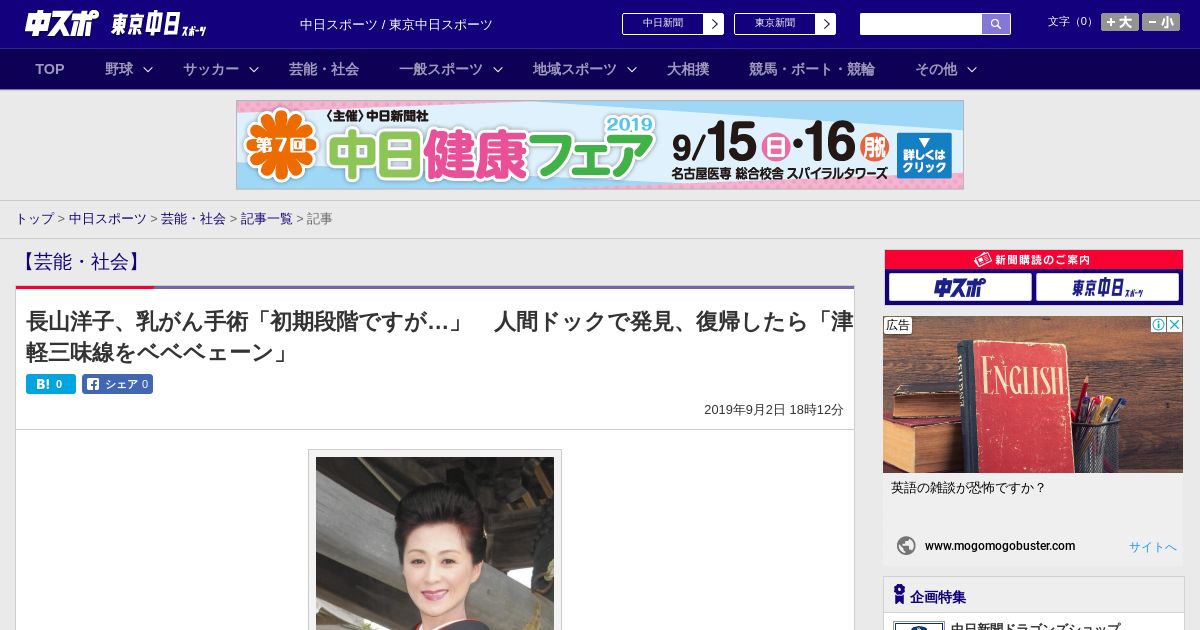Expand the 一般スポーツ dropdown chevron
This screenshot has width=1200, height=630.
pyautogui.click(x=498, y=69)
